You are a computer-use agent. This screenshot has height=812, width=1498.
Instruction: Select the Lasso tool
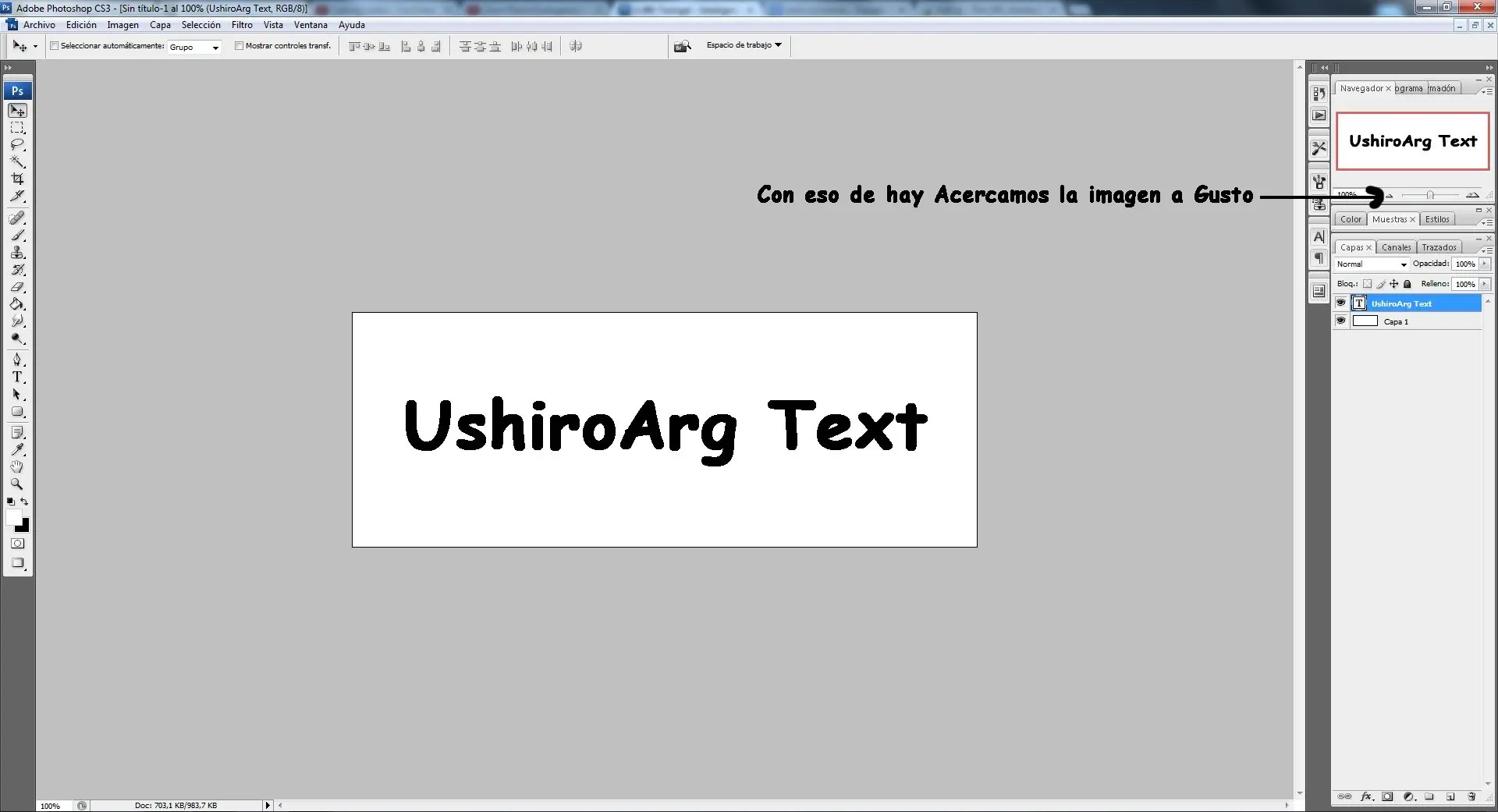pyautogui.click(x=17, y=145)
